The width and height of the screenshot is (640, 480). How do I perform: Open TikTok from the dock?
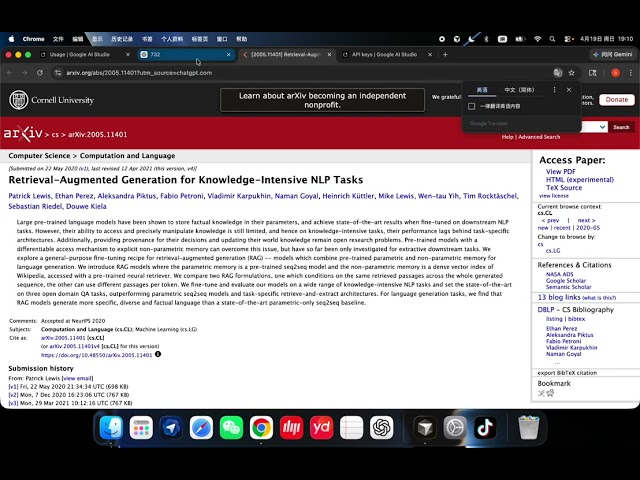point(485,428)
